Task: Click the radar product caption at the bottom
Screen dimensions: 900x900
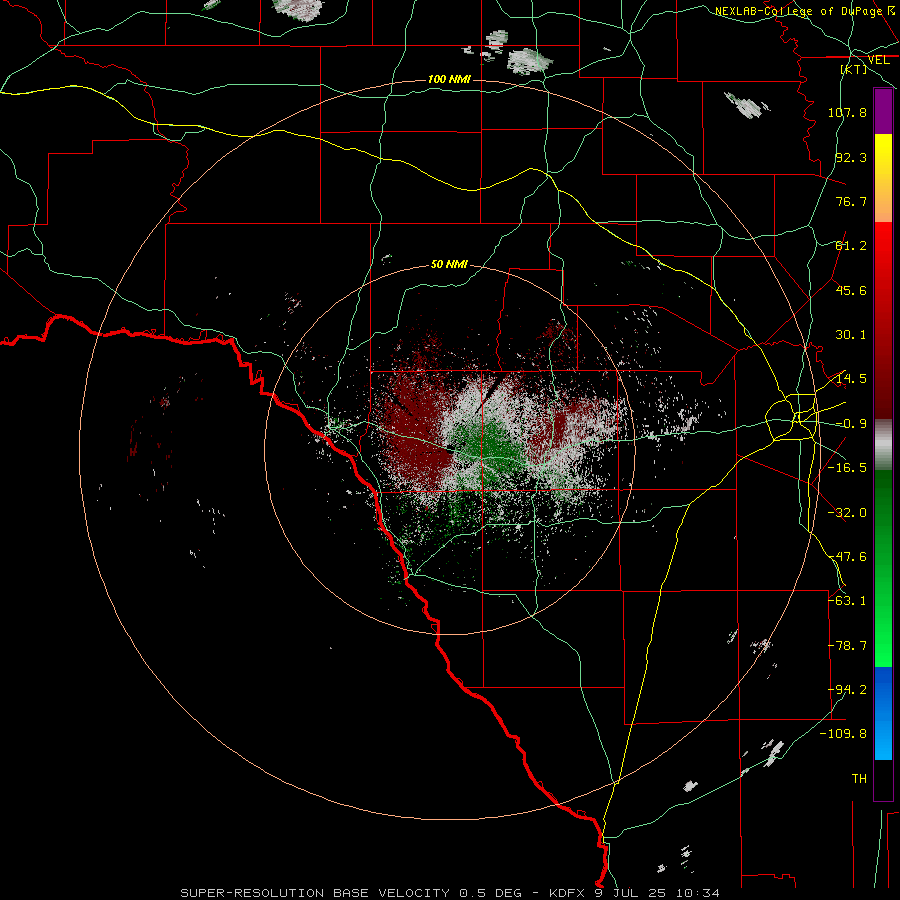Action: coord(450,893)
